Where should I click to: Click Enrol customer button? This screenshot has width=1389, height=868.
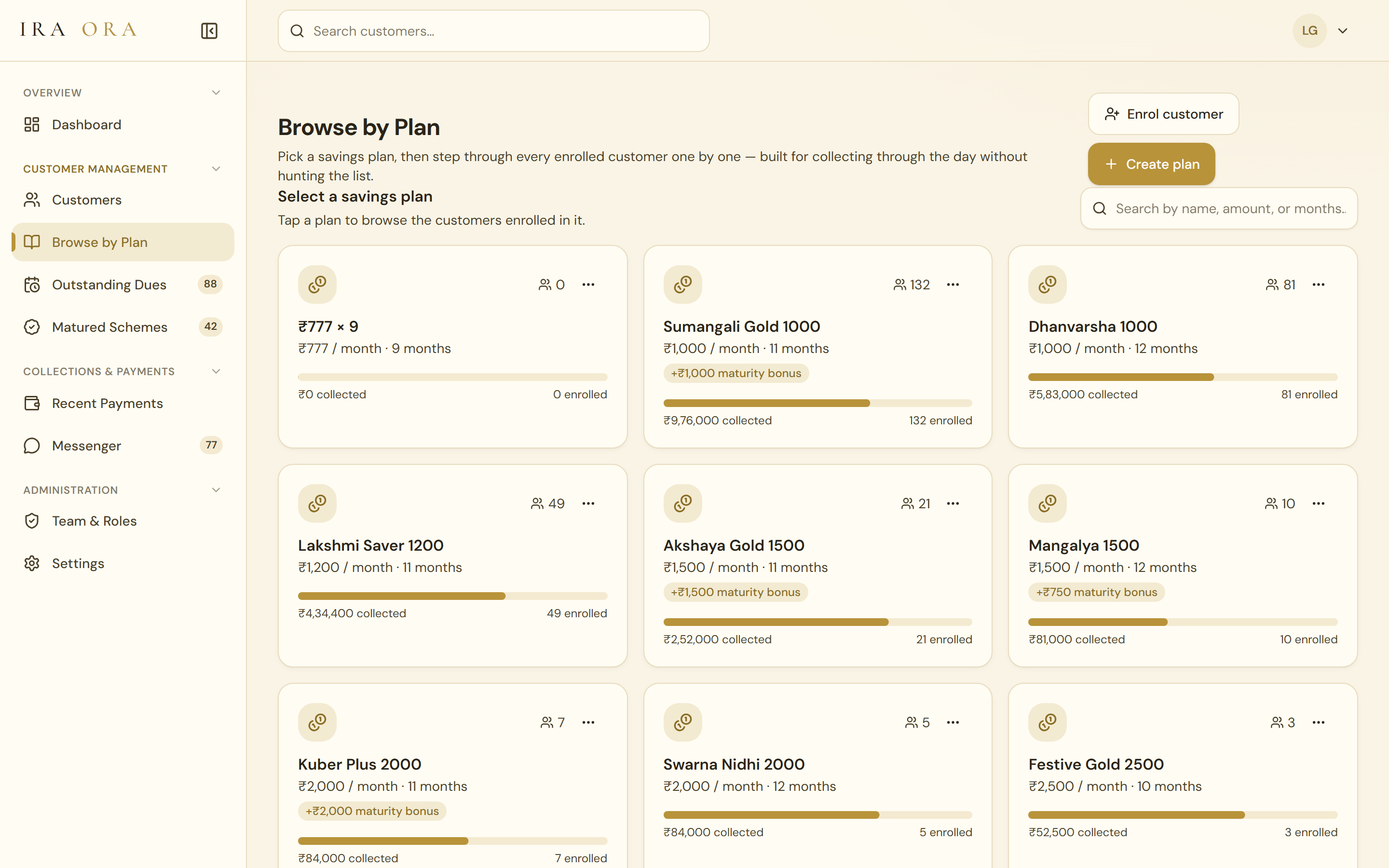pos(1163,114)
